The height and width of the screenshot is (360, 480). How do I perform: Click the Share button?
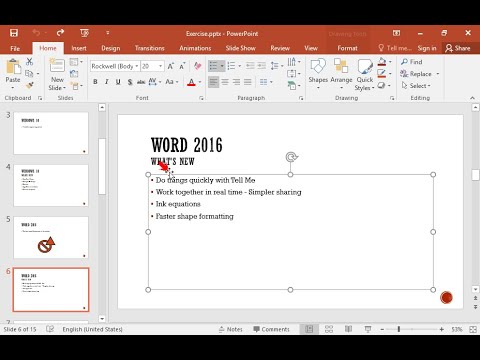459,48
